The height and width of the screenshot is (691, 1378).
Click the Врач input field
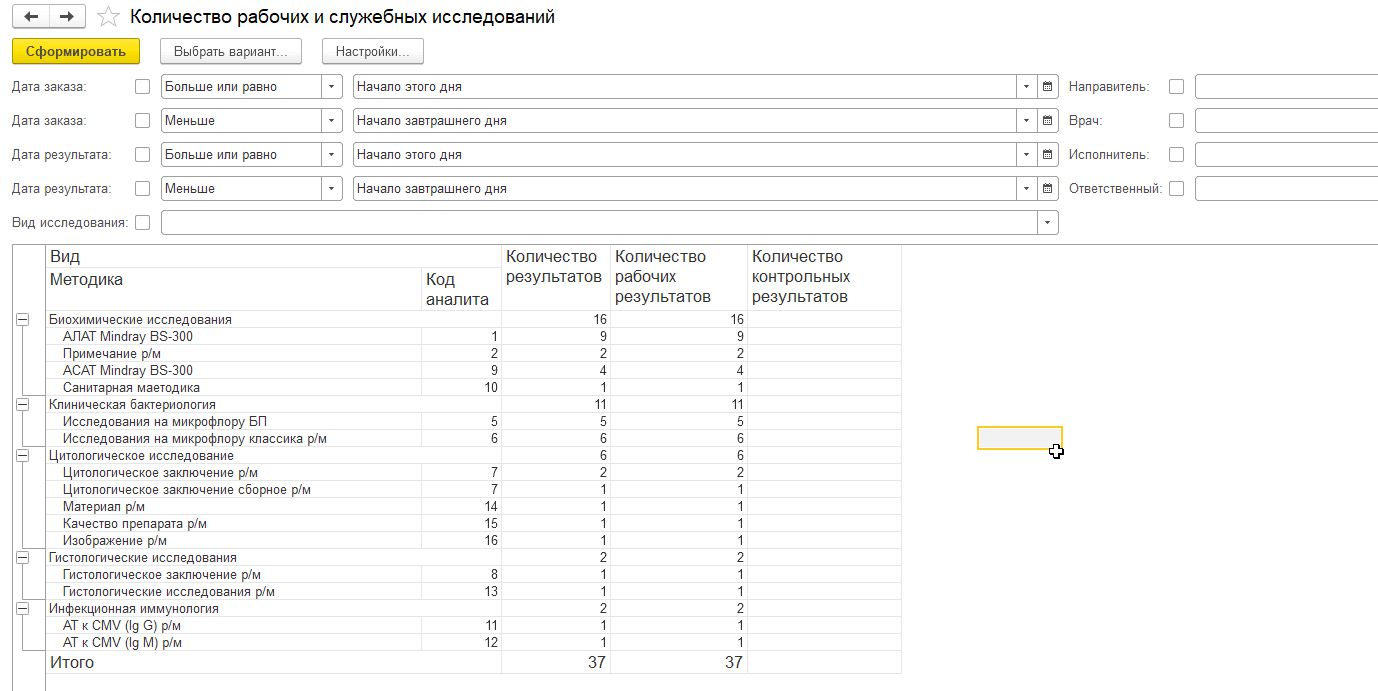1286,121
